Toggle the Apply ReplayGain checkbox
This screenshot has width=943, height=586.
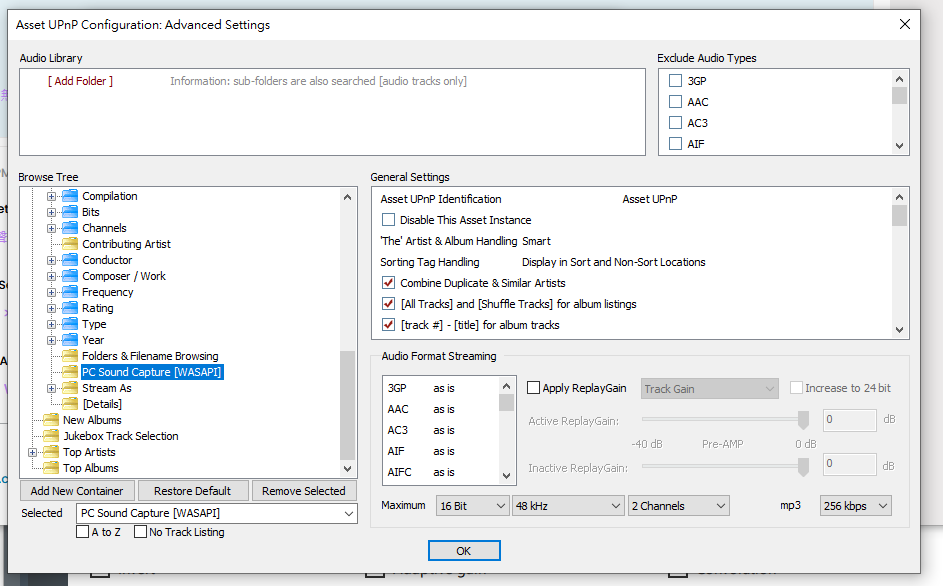[534, 388]
